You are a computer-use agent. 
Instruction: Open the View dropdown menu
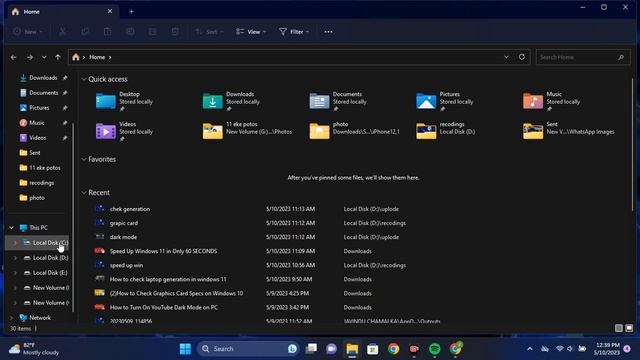(251, 31)
